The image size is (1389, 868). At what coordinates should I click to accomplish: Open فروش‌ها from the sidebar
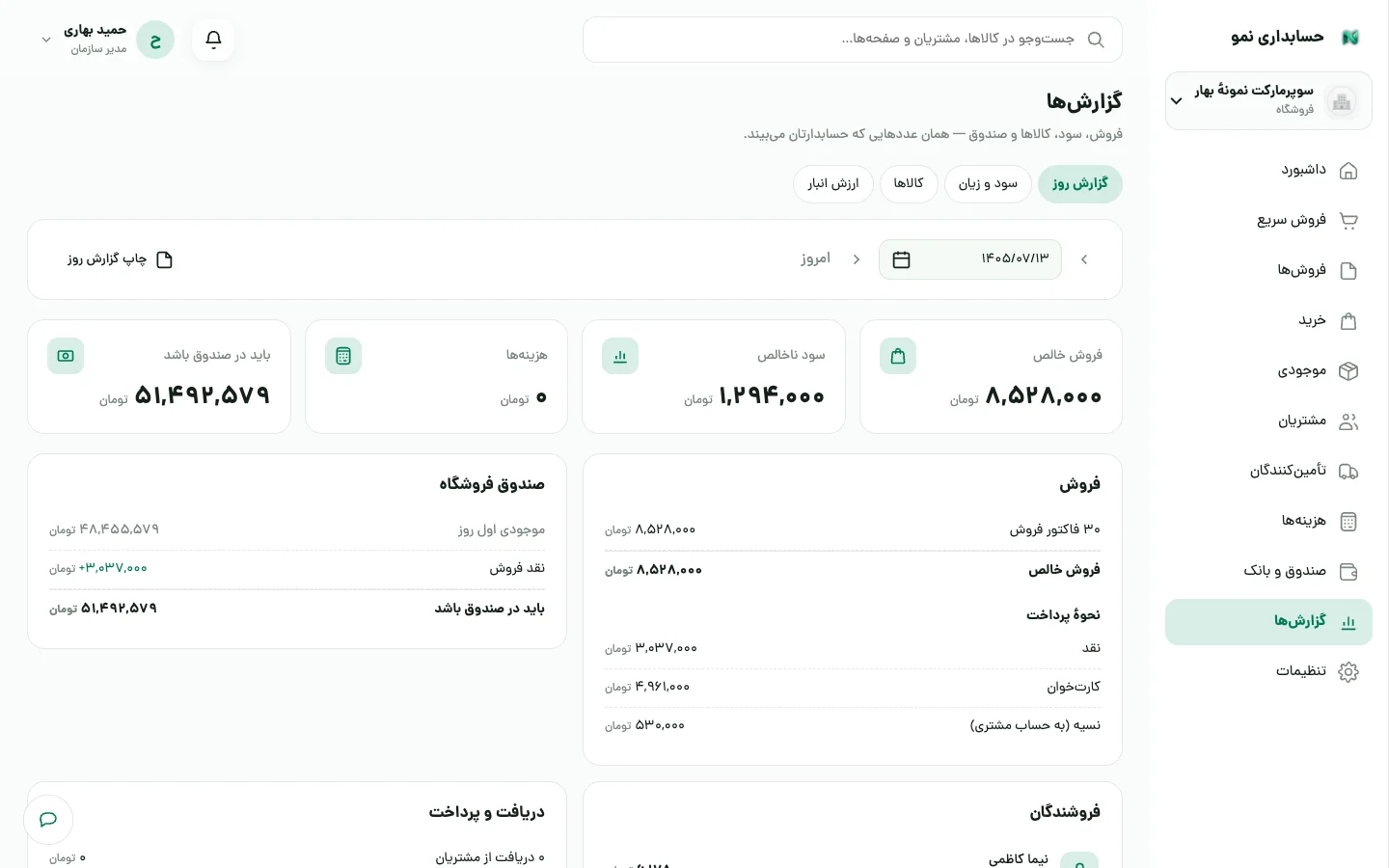point(1268,271)
